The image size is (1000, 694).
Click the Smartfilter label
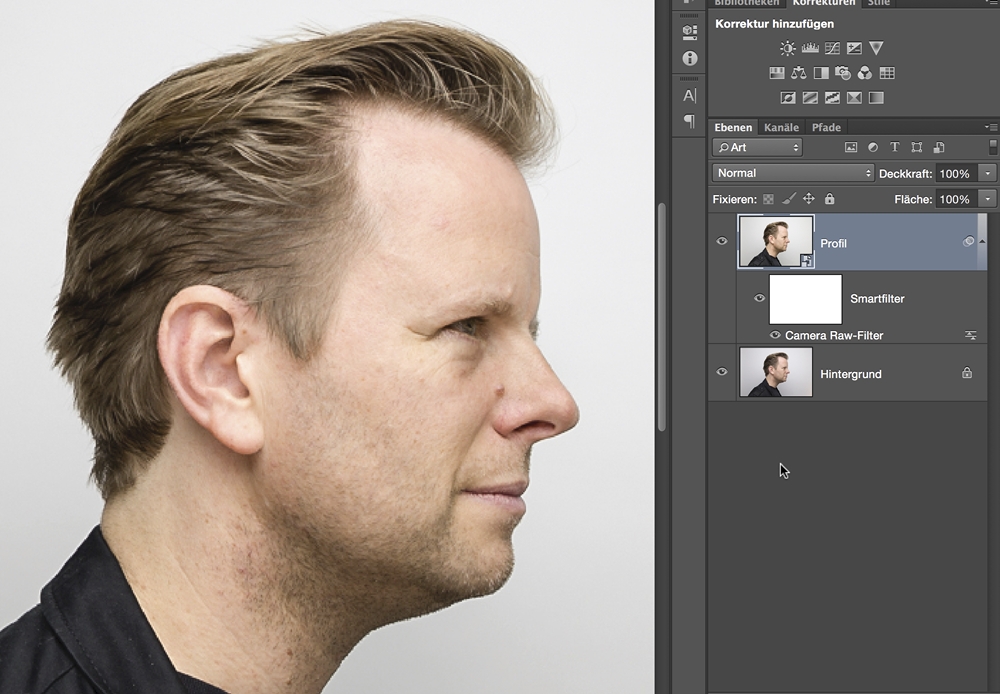[877, 299]
